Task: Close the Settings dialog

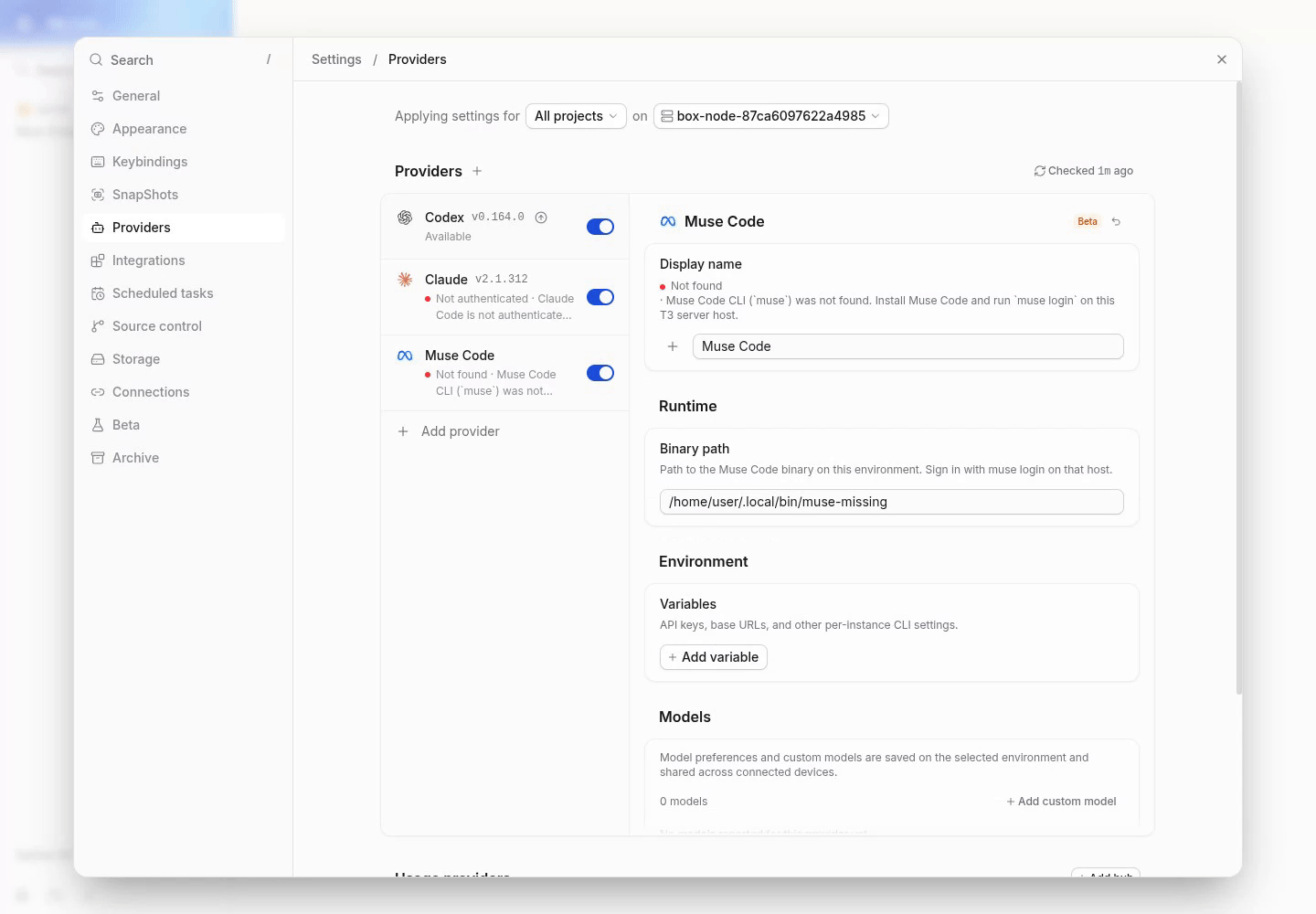Action: [1222, 59]
